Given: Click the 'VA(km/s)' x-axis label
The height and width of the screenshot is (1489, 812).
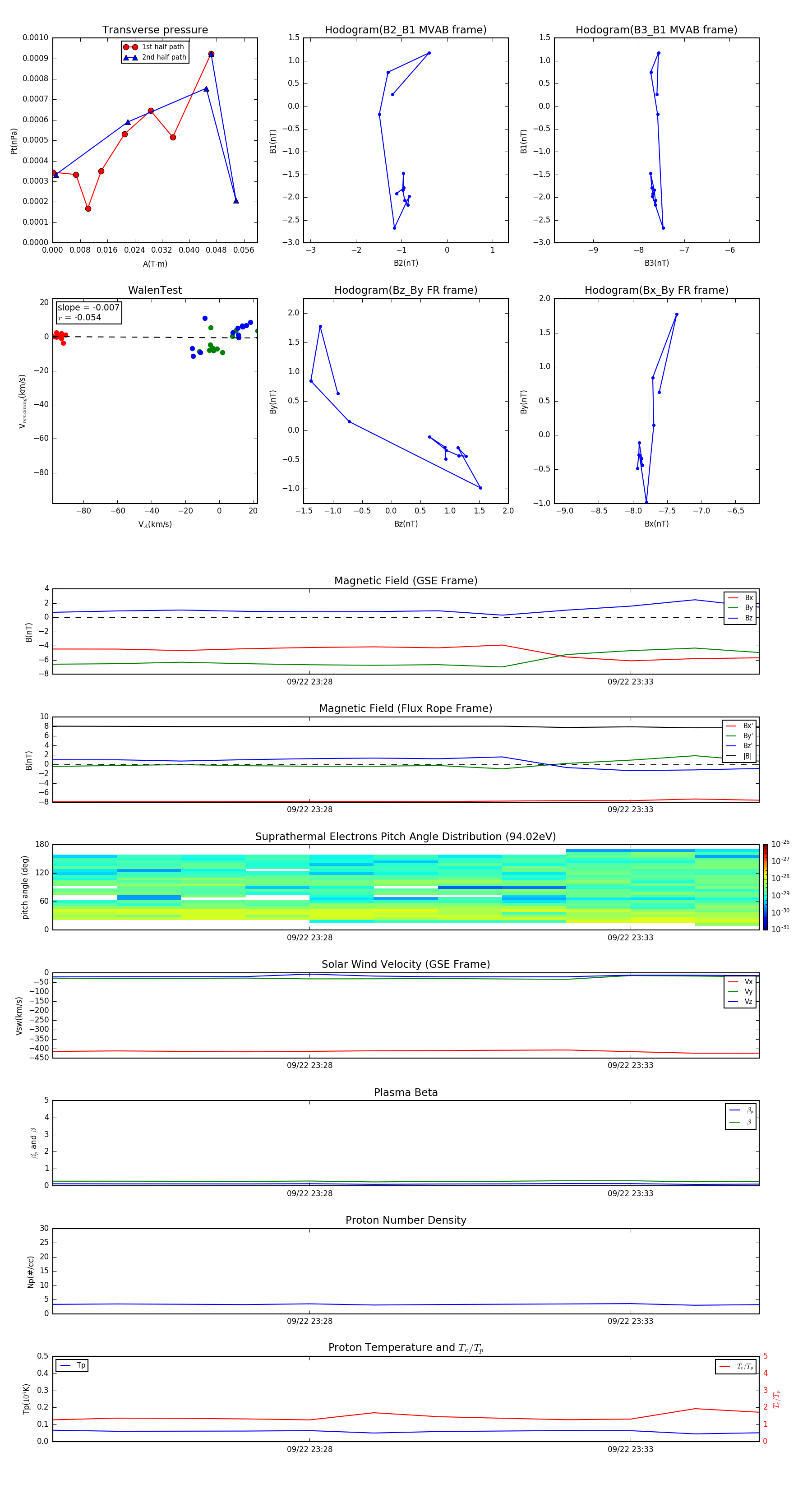Looking at the screenshot, I should pyautogui.click(x=155, y=524).
